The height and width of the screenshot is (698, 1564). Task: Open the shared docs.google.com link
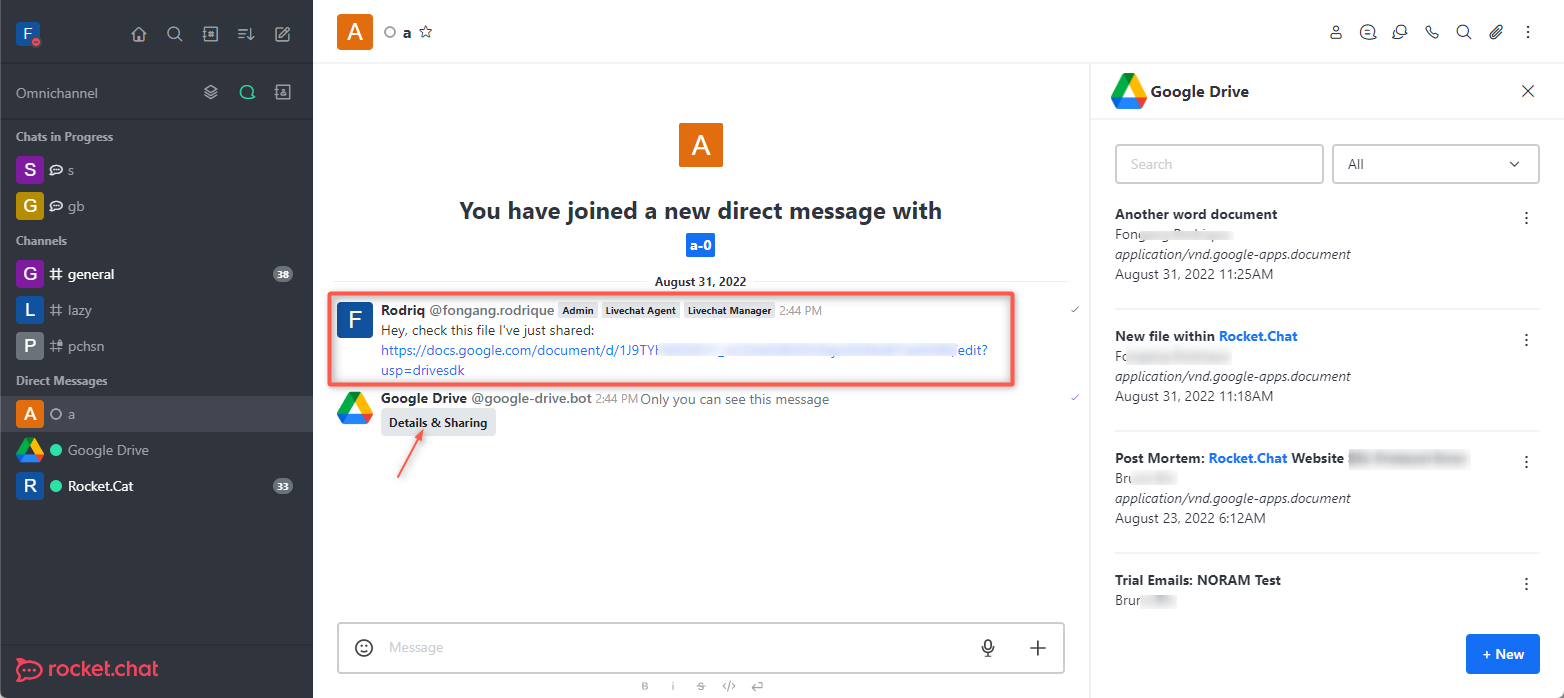click(x=684, y=360)
